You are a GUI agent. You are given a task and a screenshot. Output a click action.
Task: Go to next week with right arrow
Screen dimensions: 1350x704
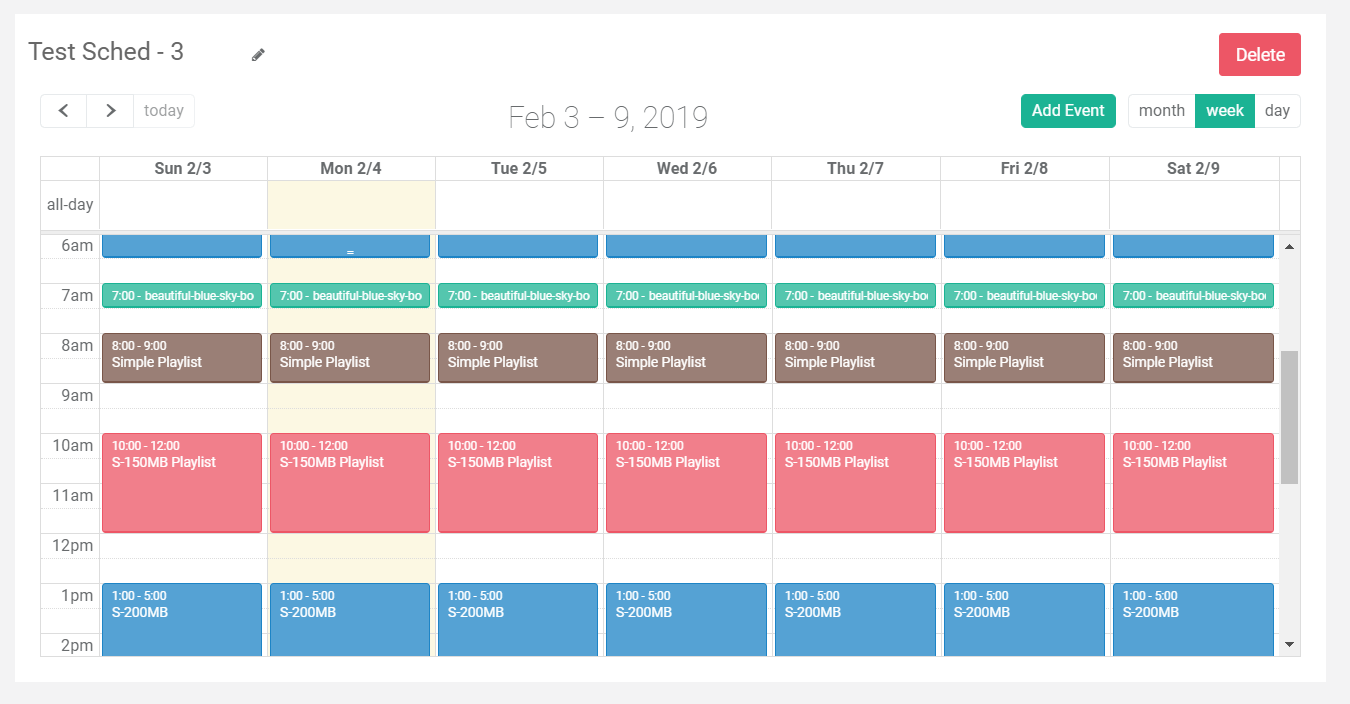tap(110, 110)
